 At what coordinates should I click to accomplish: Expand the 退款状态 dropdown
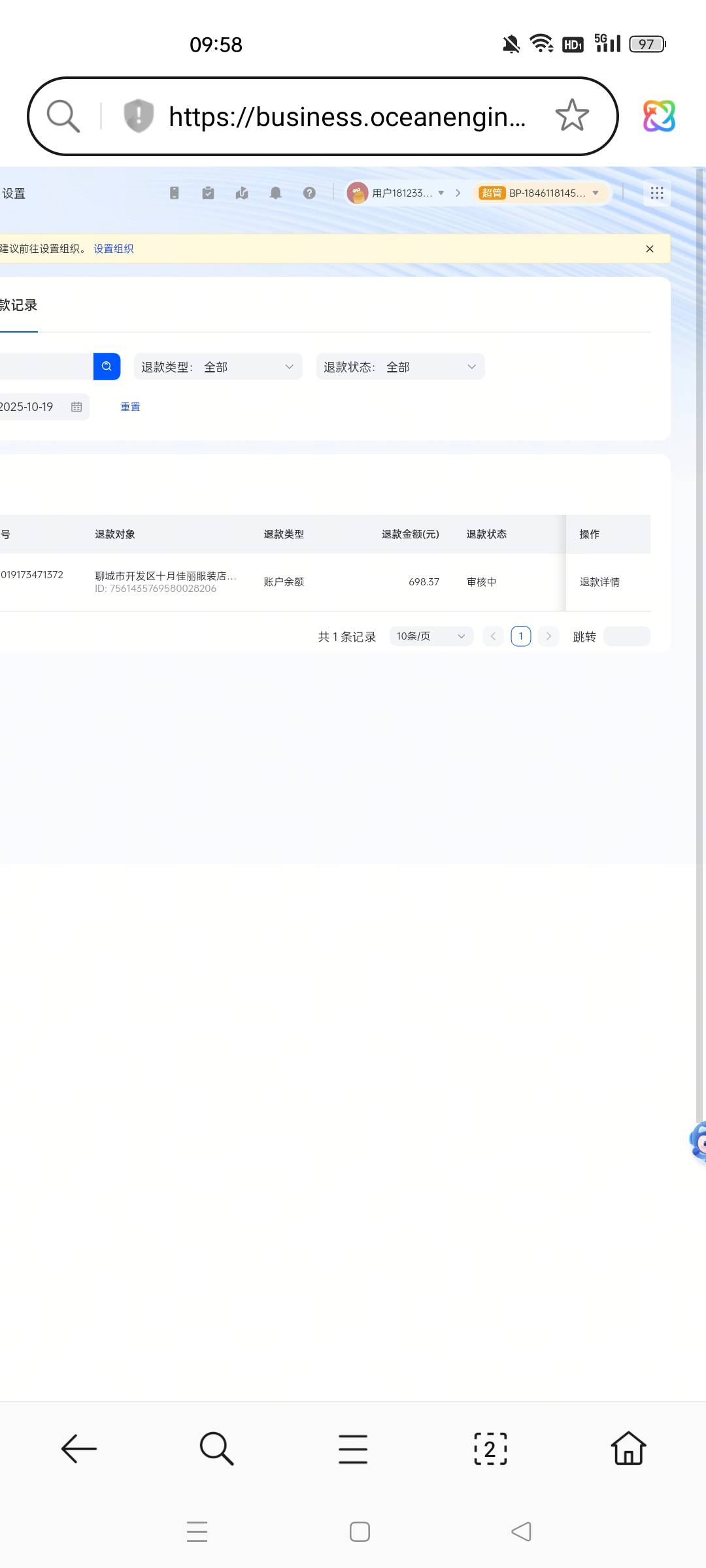[400, 367]
